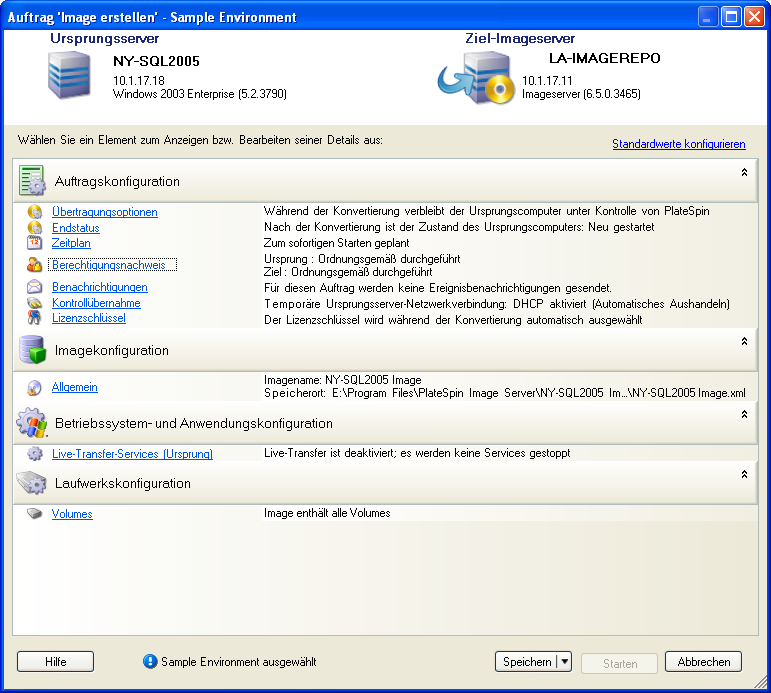This screenshot has height=693, width=771.
Task: Click Standardwerte konfigurieren link
Action: coord(679,144)
